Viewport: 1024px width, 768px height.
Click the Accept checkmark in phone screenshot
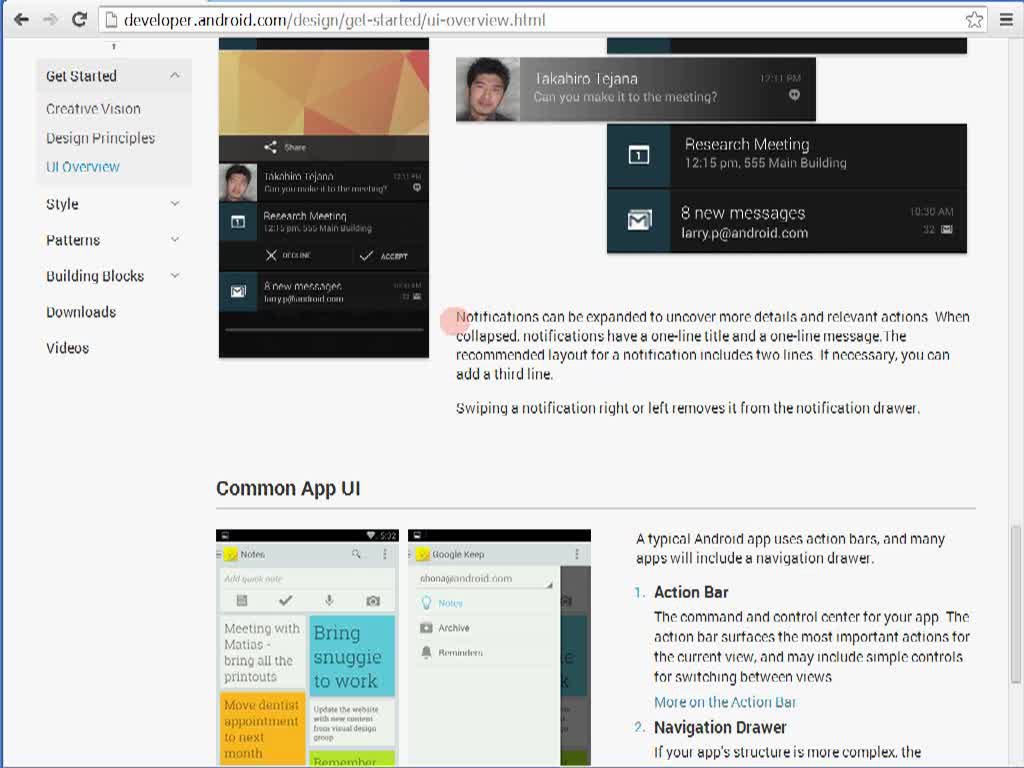click(366, 255)
